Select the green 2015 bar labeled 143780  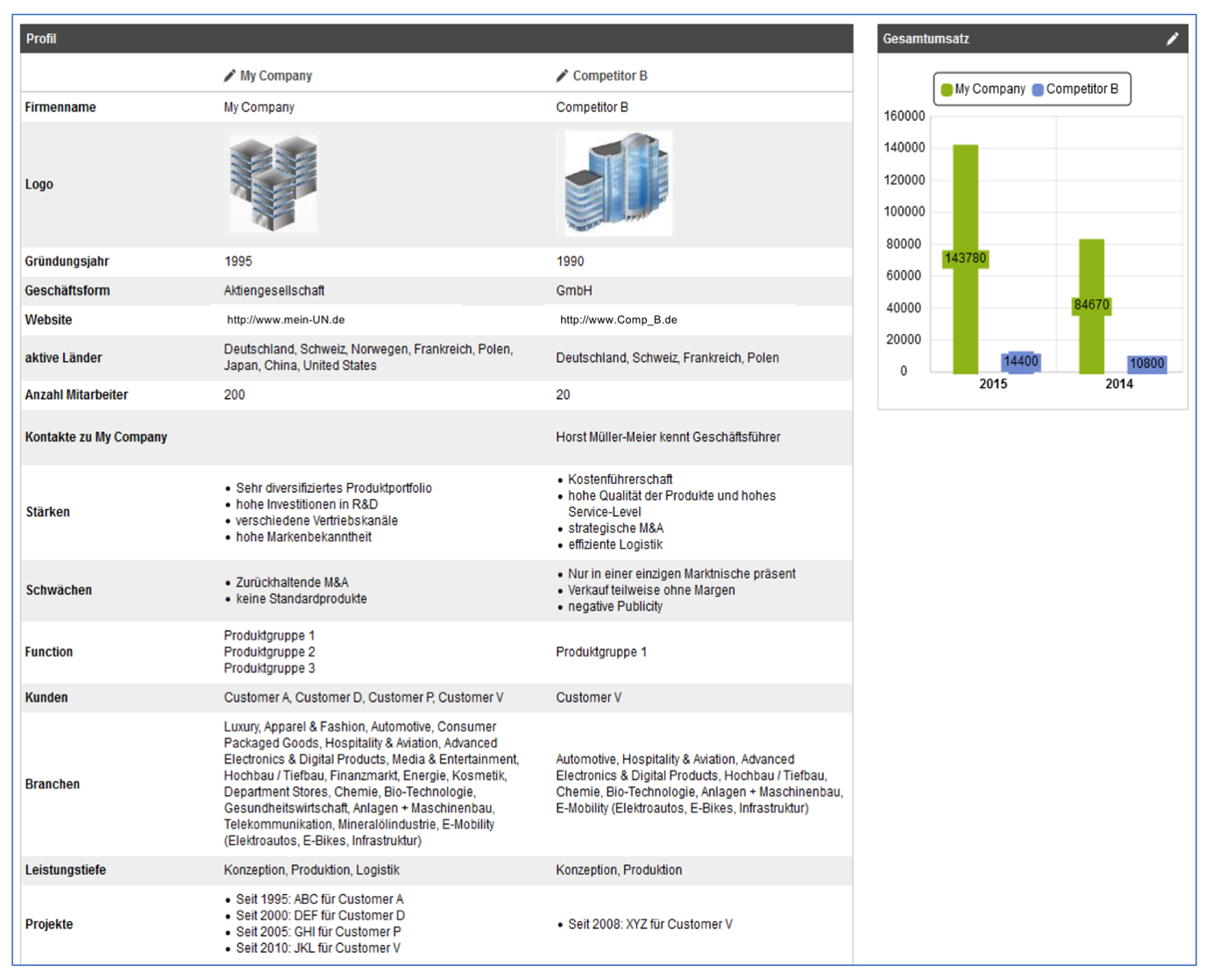[966, 259]
